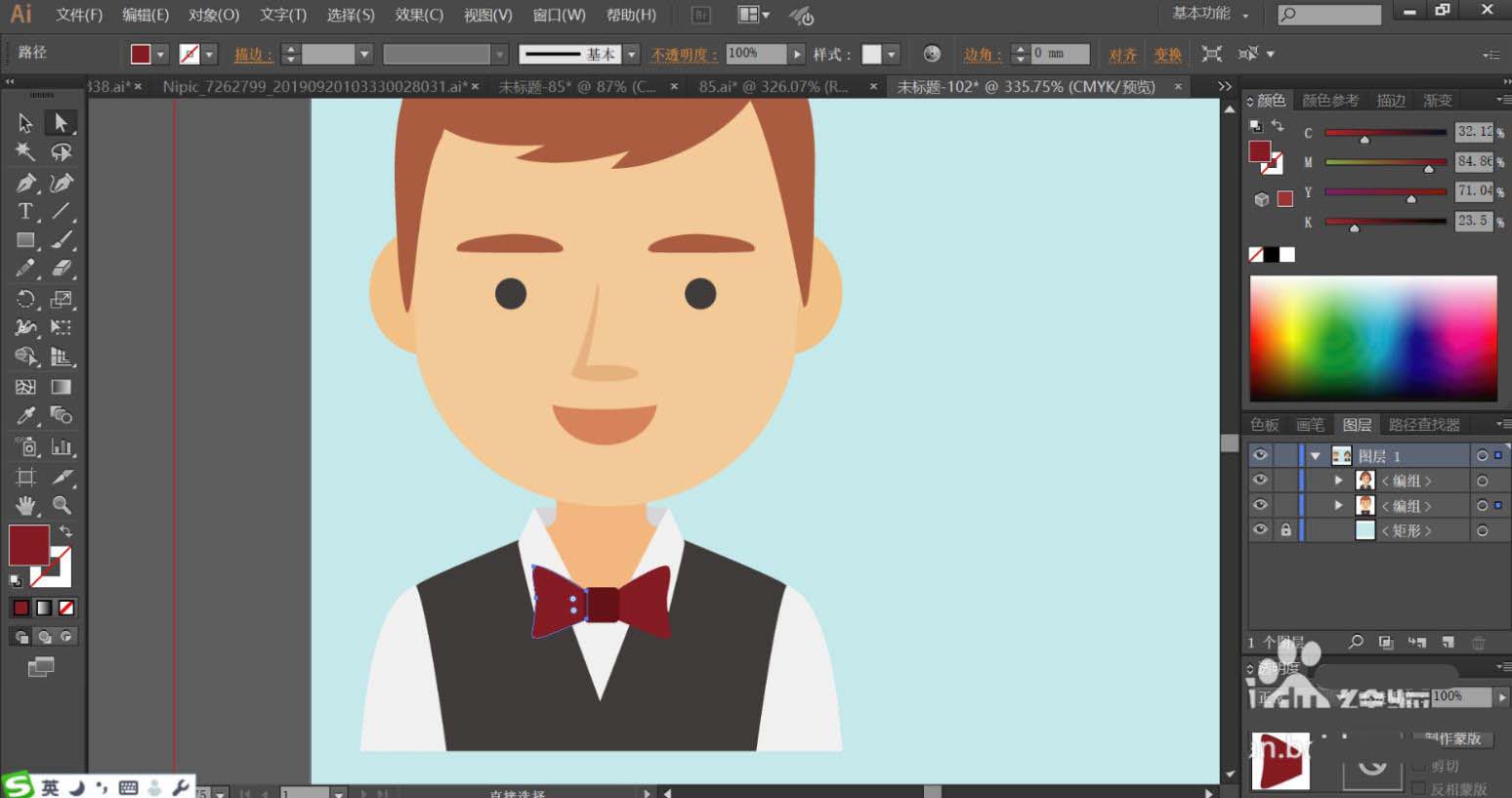
Task: Click the color spectrum picker bar
Action: click(1372, 338)
